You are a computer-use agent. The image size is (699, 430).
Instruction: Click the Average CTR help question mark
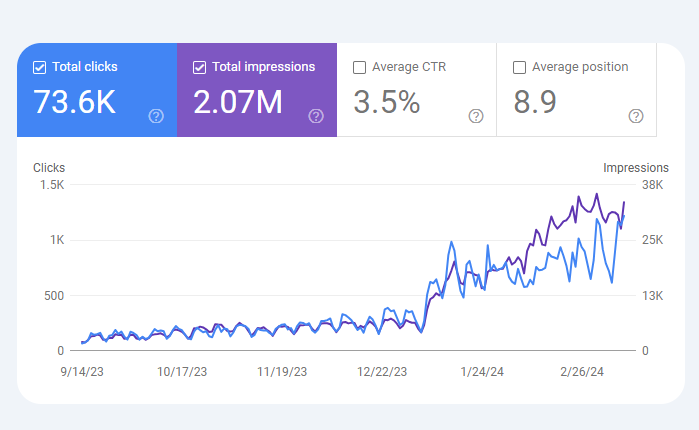(x=476, y=116)
